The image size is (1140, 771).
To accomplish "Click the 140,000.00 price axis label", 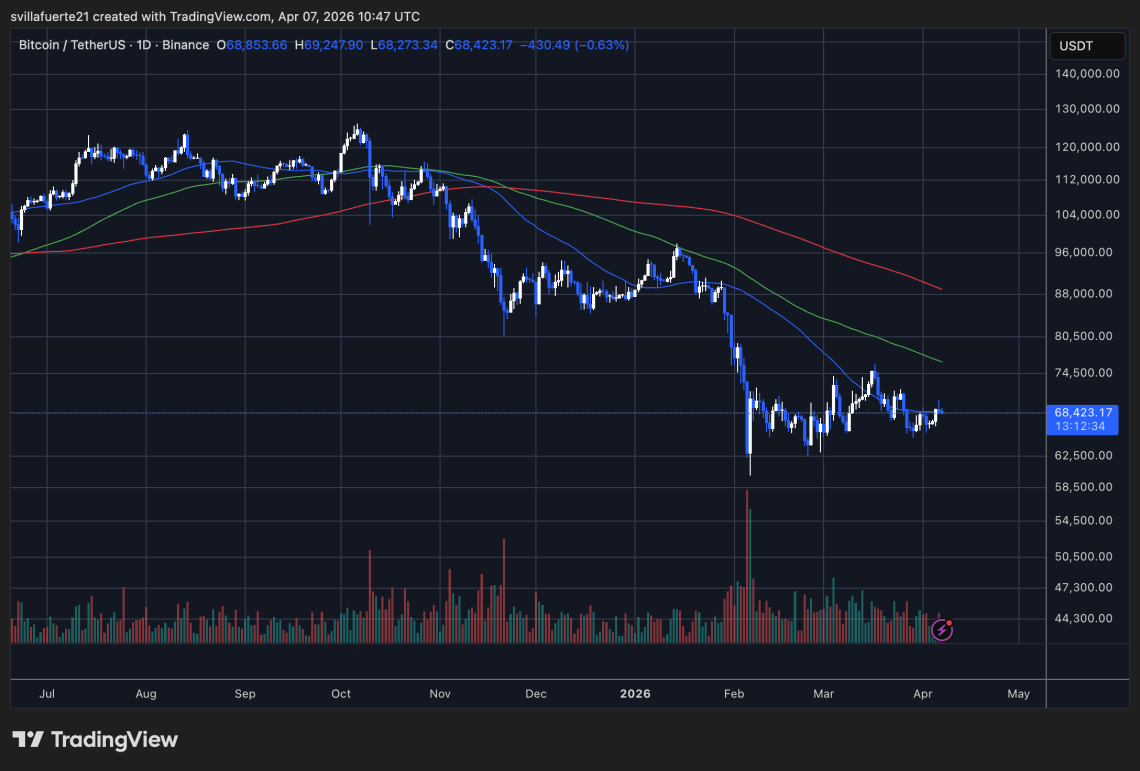I will tap(1087, 73).
